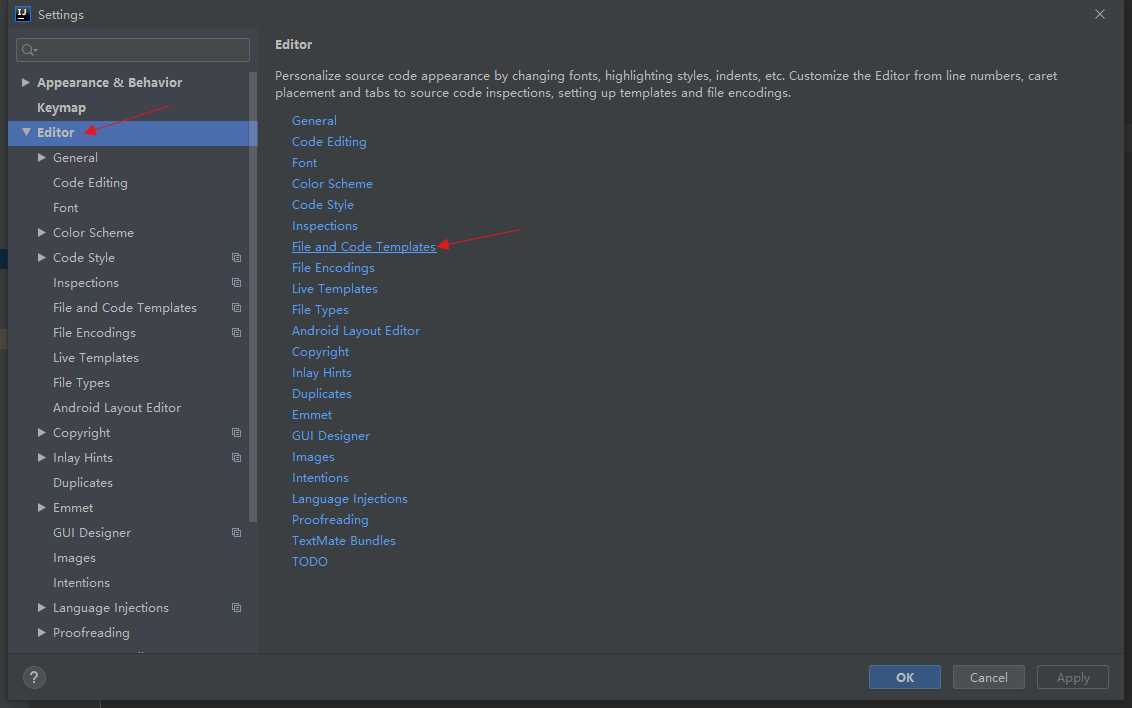Click the search magnifier icon
Viewport: 1132px width, 708px height.
point(28,50)
